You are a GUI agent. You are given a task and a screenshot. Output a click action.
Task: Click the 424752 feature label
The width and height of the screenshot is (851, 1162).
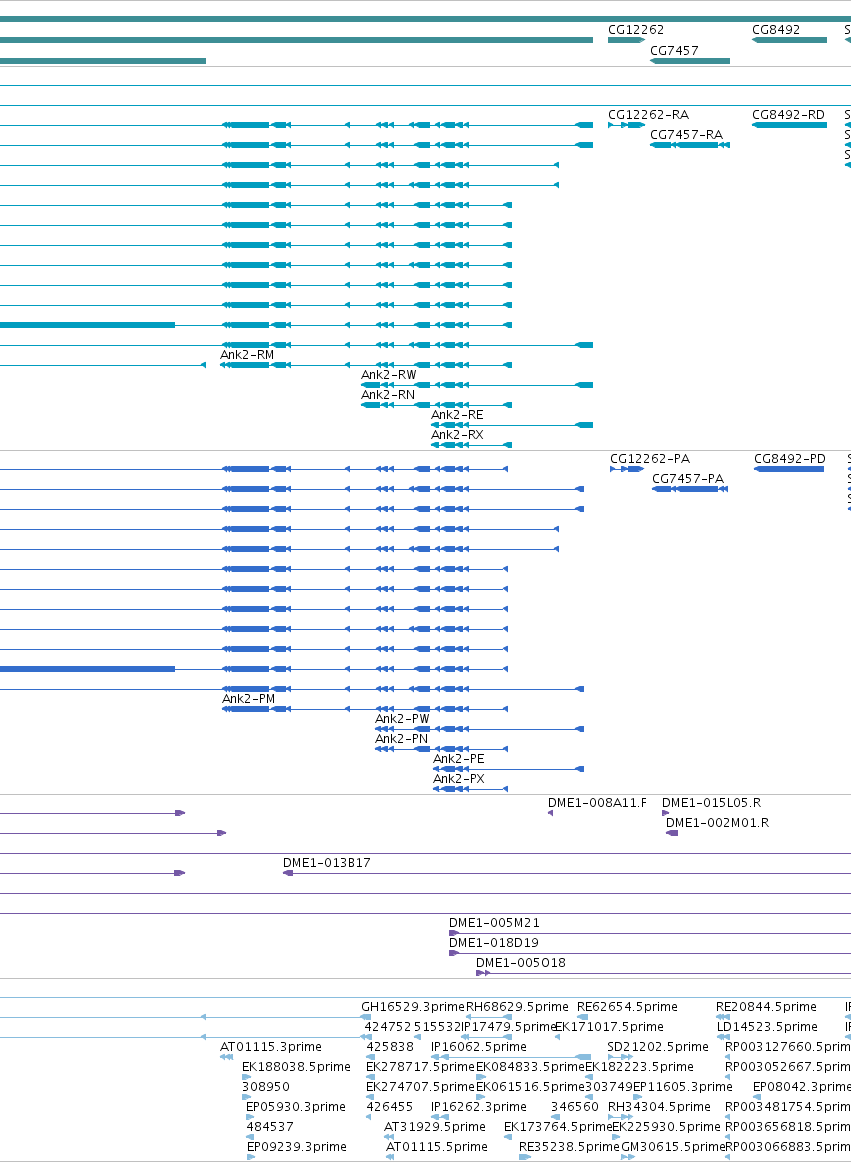(388, 1027)
